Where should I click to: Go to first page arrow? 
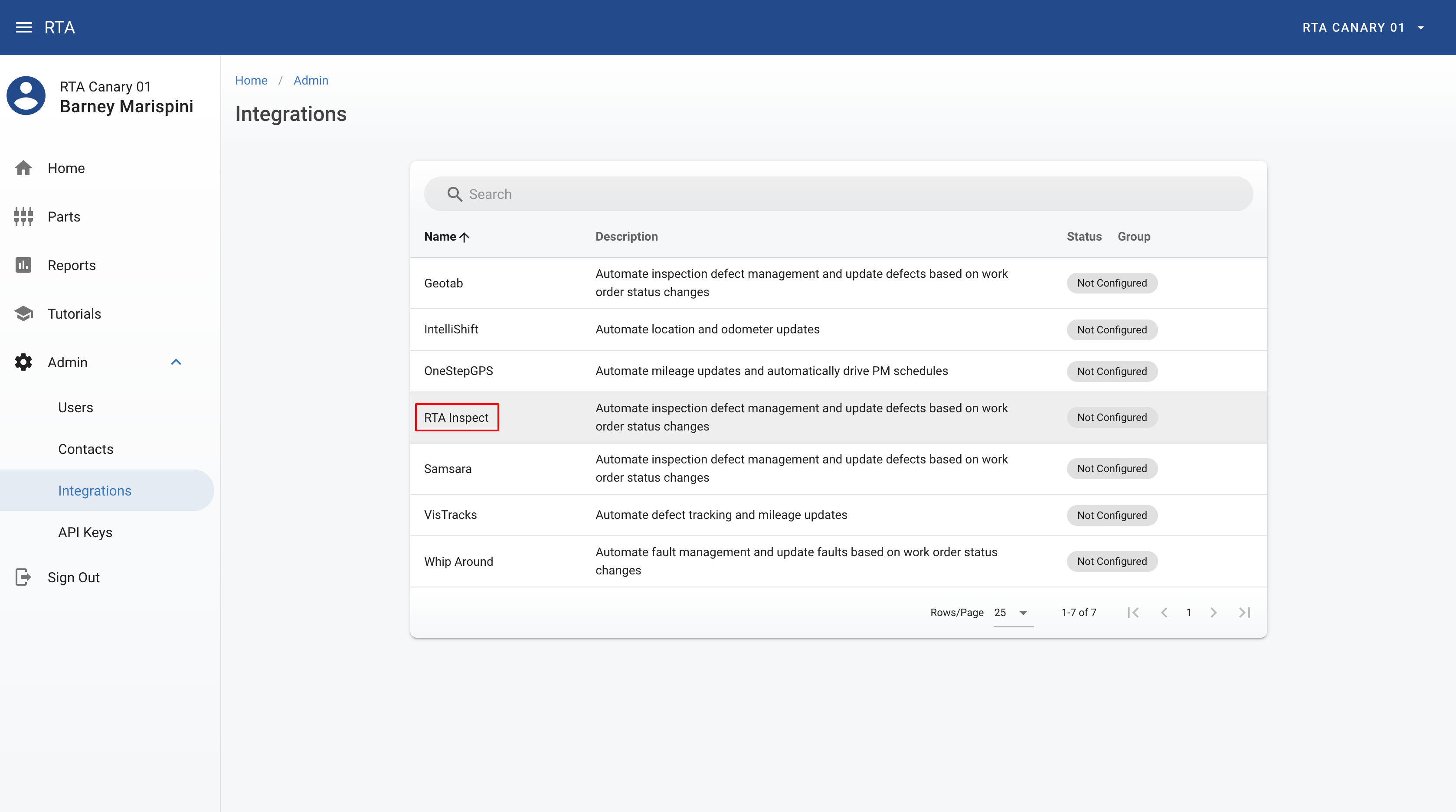coord(1133,613)
